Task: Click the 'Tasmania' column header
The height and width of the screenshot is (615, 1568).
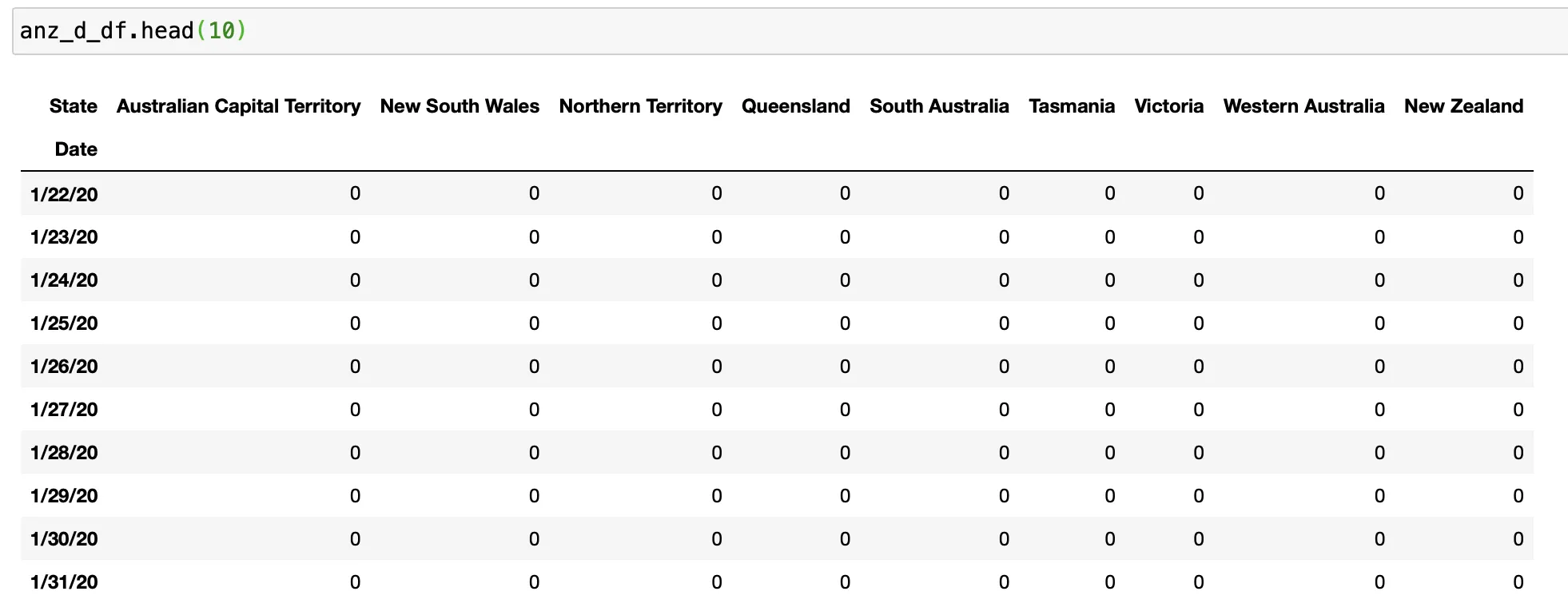Action: coord(1072,106)
